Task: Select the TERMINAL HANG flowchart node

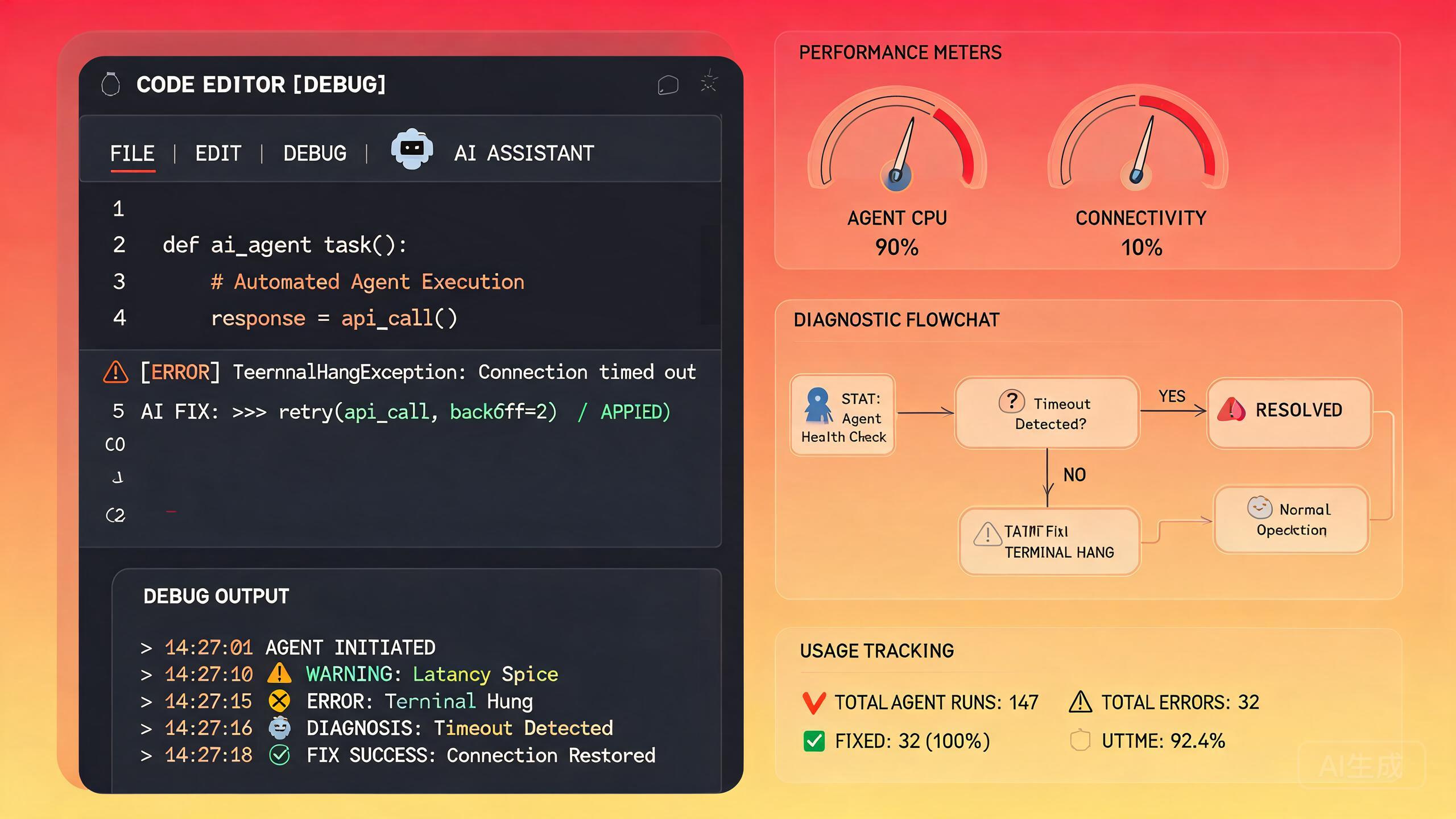Action: (x=1050, y=541)
